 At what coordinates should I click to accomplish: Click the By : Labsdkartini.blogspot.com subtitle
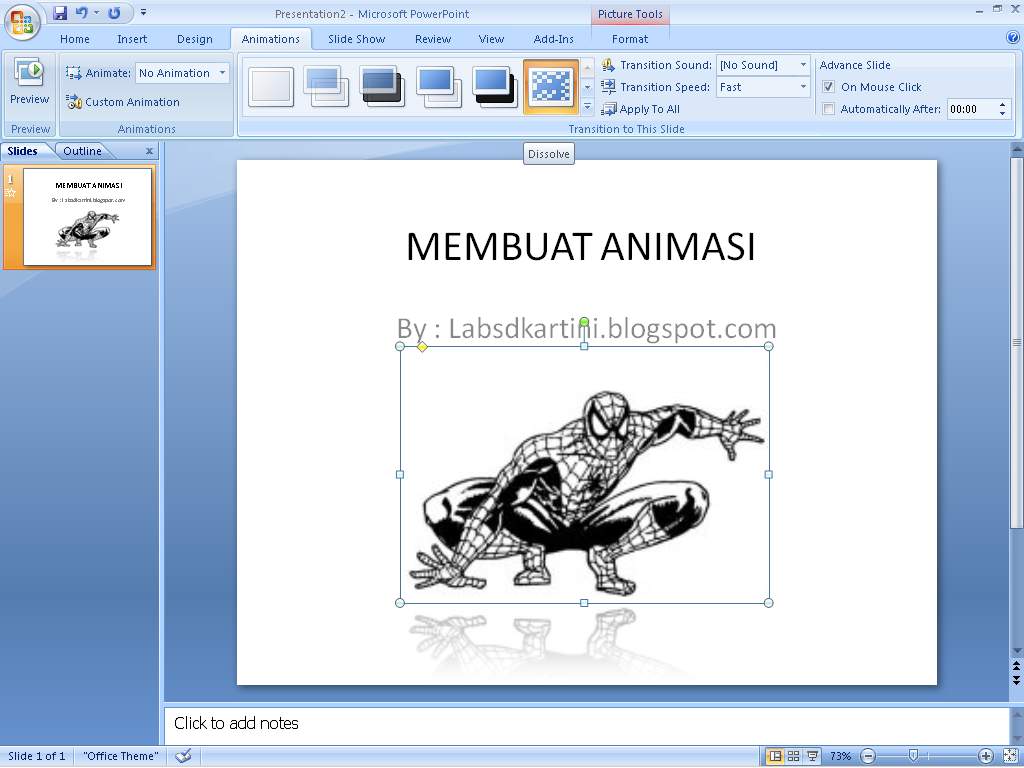586,328
